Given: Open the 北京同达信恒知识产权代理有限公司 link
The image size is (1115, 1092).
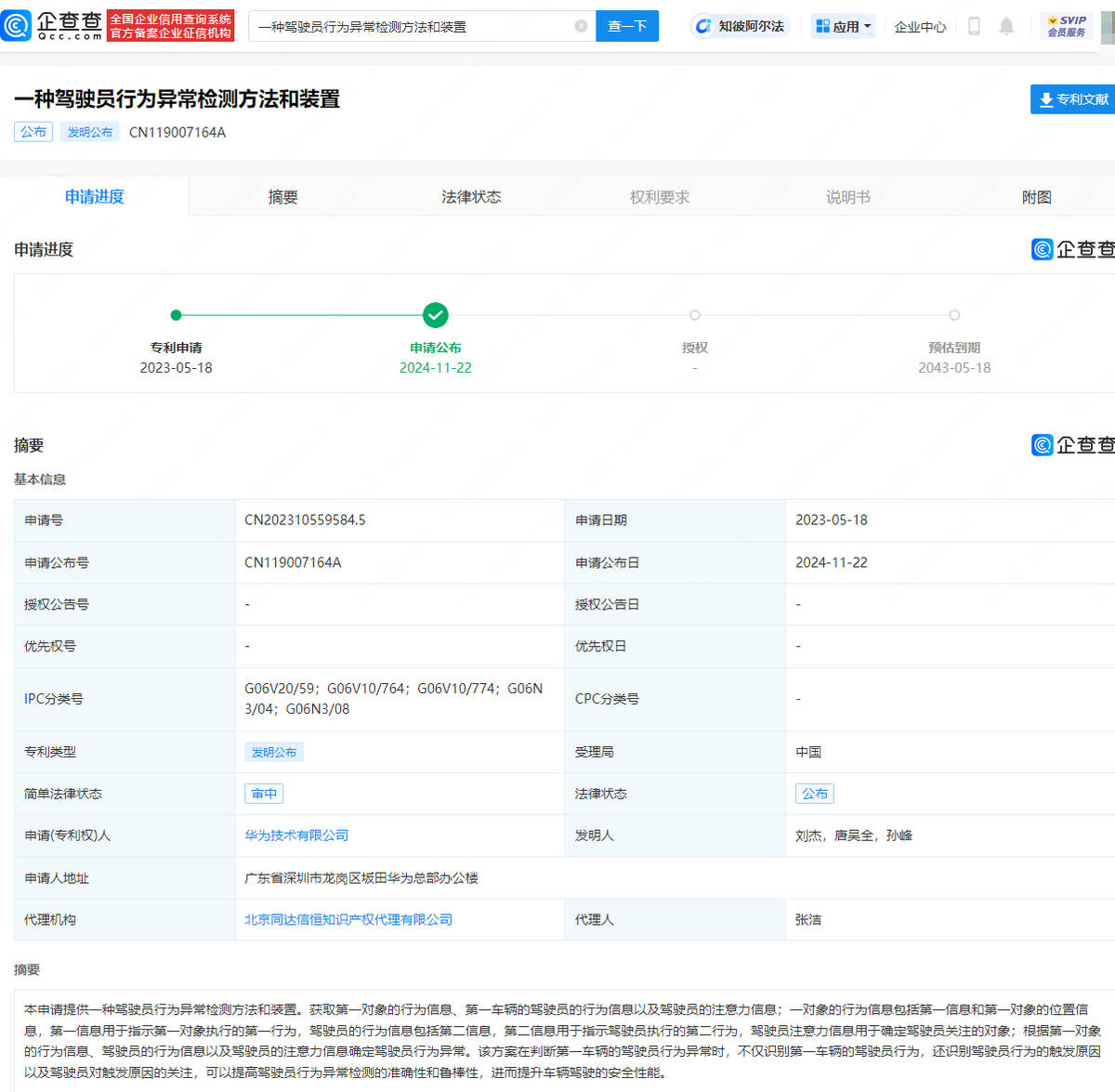Looking at the screenshot, I should click(349, 918).
